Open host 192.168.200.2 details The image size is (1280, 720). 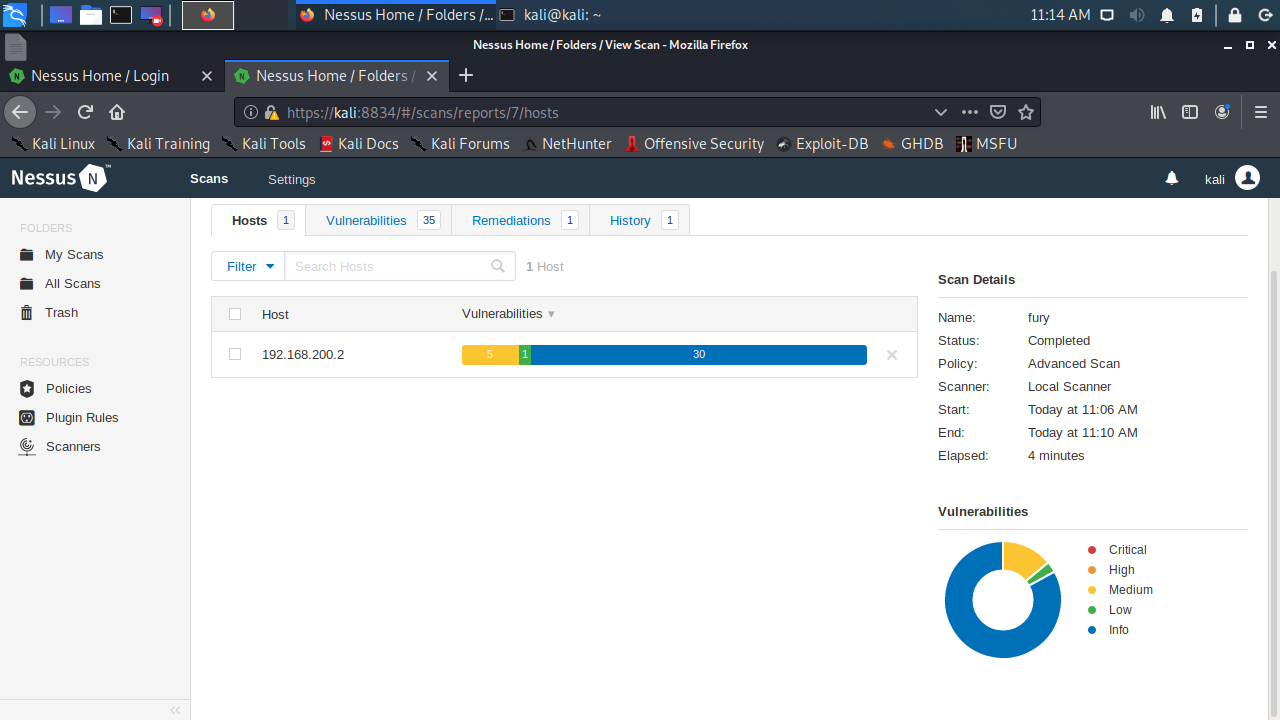point(303,355)
